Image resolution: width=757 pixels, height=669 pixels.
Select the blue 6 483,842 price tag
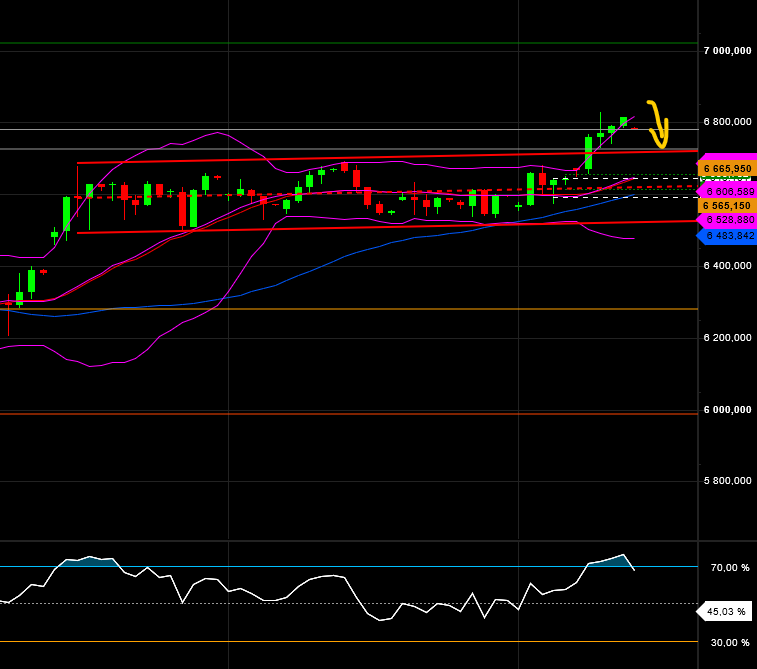point(727,236)
